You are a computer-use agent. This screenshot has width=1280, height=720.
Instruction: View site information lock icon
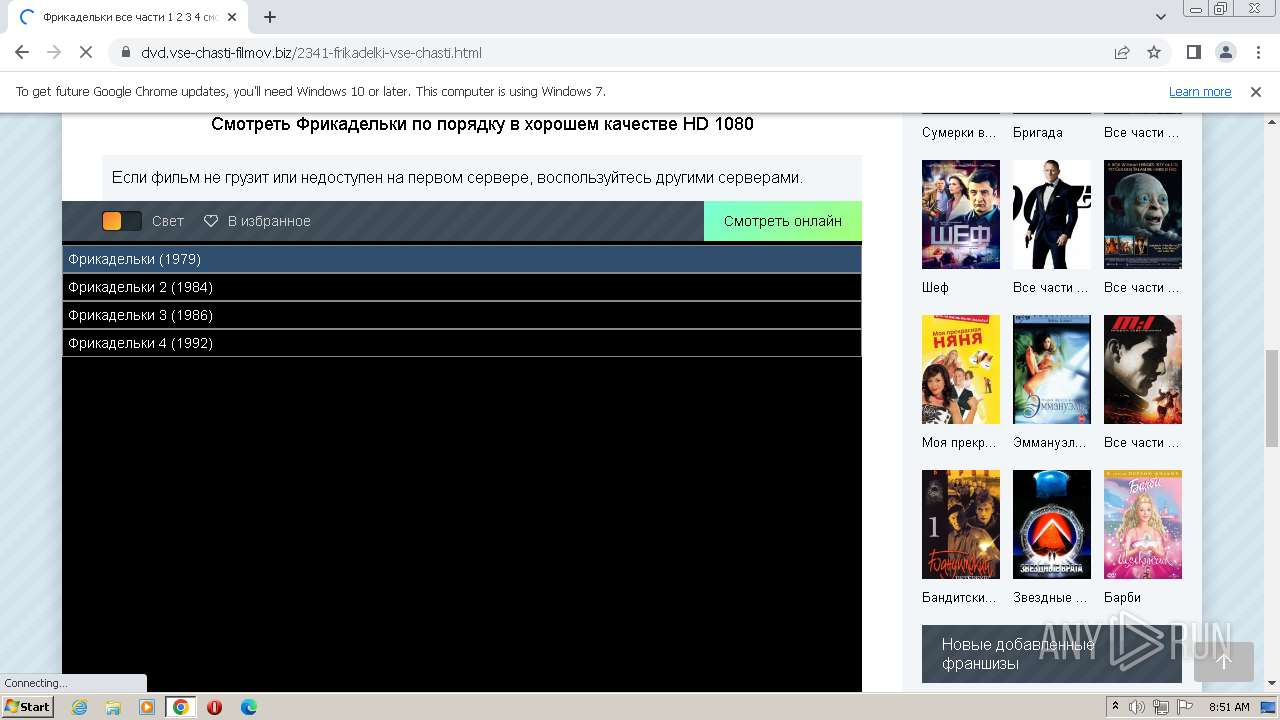125,52
